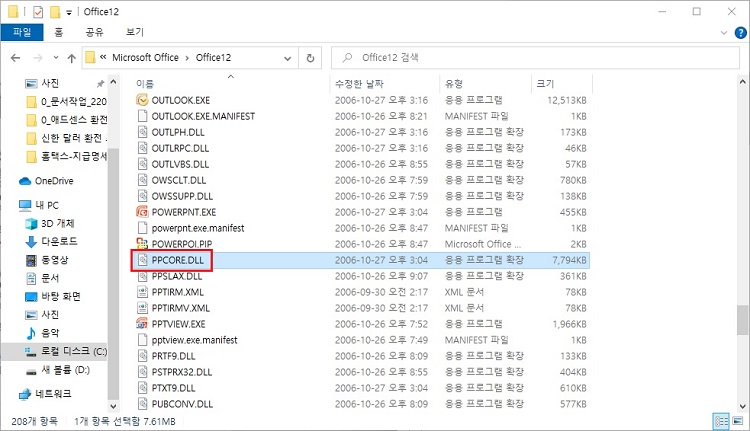This screenshot has height=431, width=750.
Task: Click the PPCORE.DLL file icon
Action: tap(142, 260)
